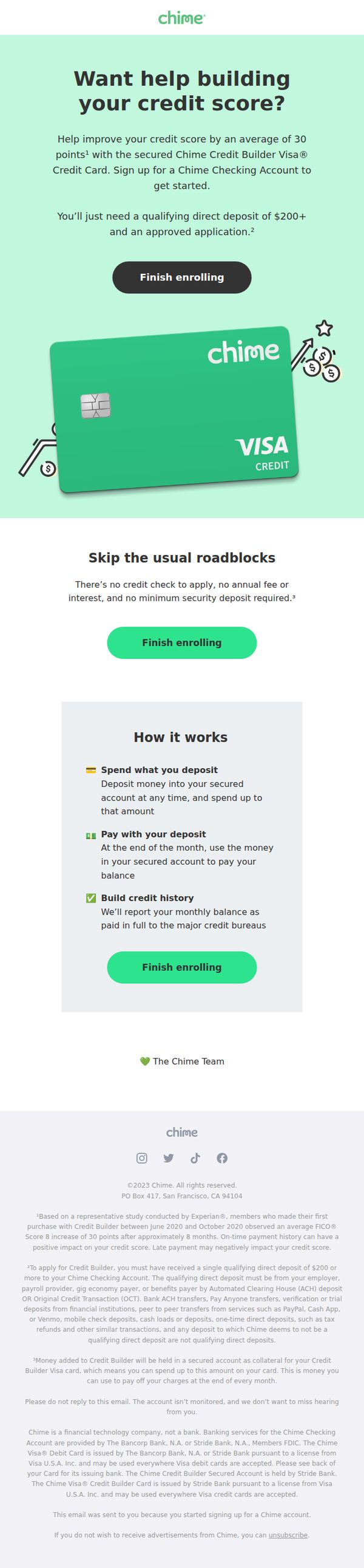Screen dimensions: 364x1568
Task: Open Chime's Facebook page
Action: pos(222,1157)
